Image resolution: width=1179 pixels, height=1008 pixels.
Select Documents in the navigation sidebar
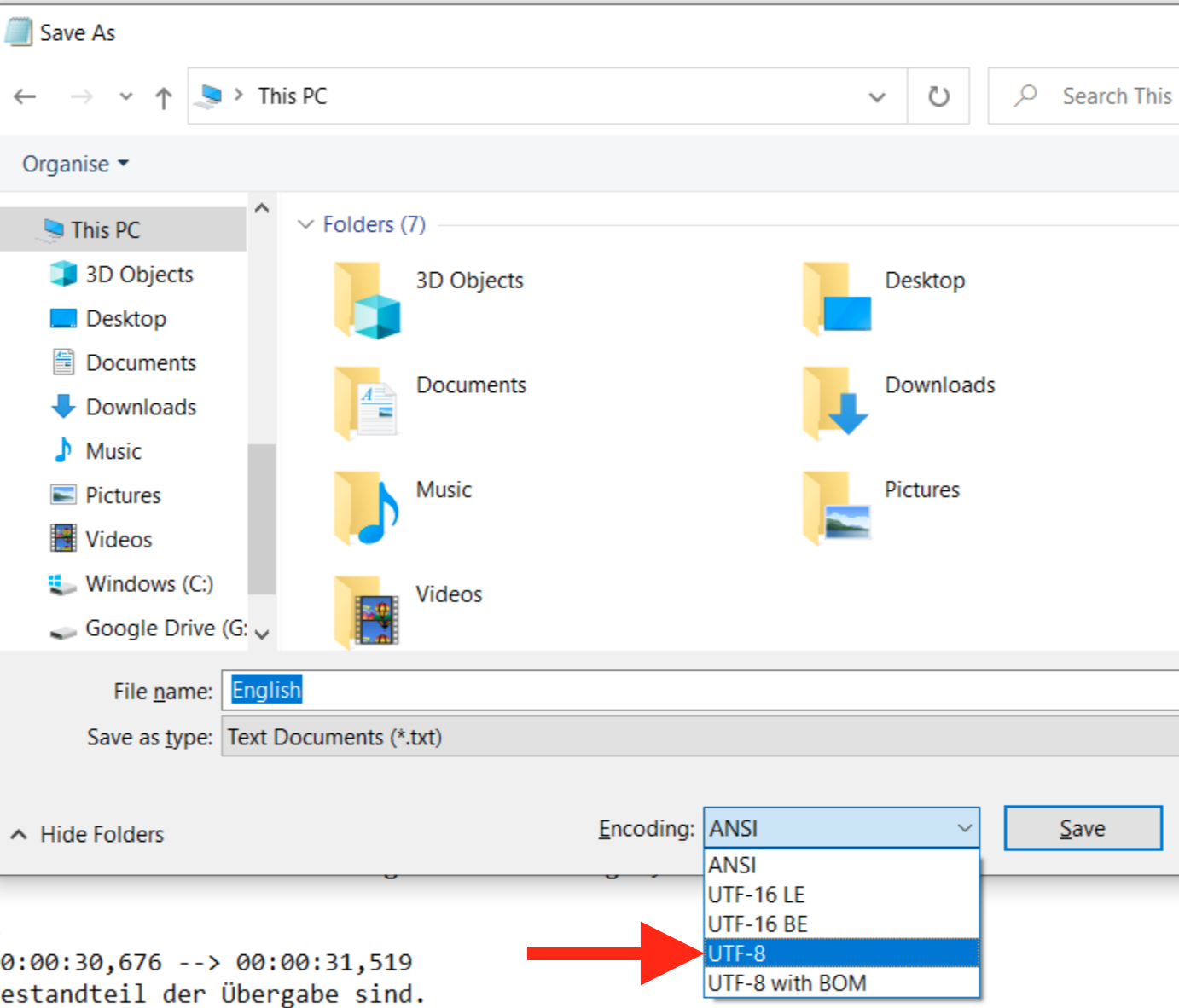(141, 363)
